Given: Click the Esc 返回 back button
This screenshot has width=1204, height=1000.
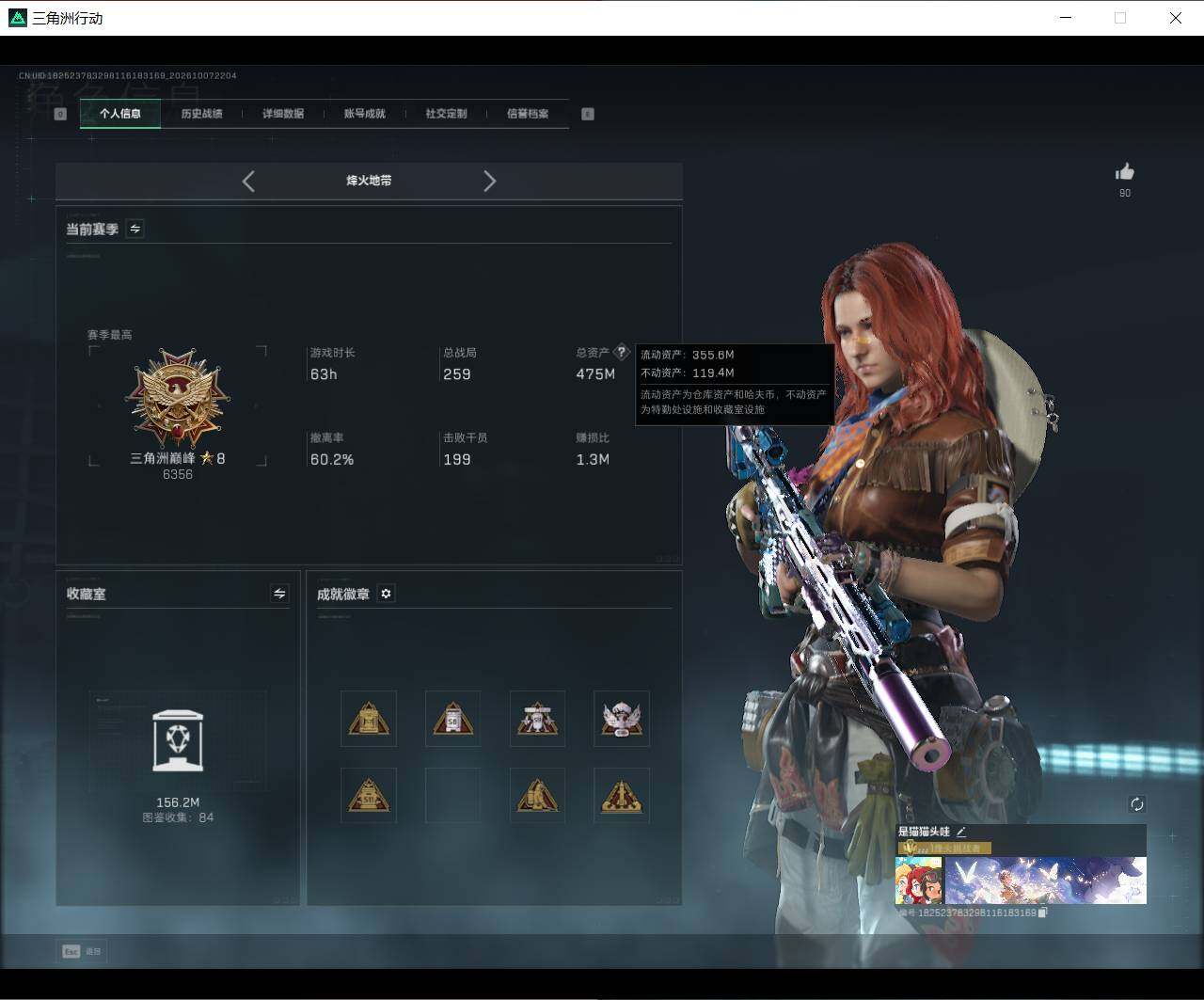Looking at the screenshot, I should pos(82,951).
